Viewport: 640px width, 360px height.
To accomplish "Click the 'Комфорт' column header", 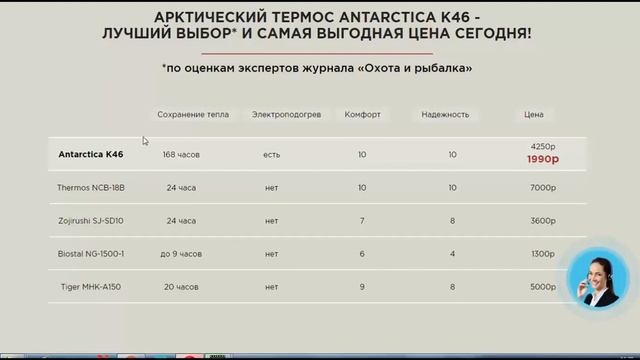I will click(362, 115).
